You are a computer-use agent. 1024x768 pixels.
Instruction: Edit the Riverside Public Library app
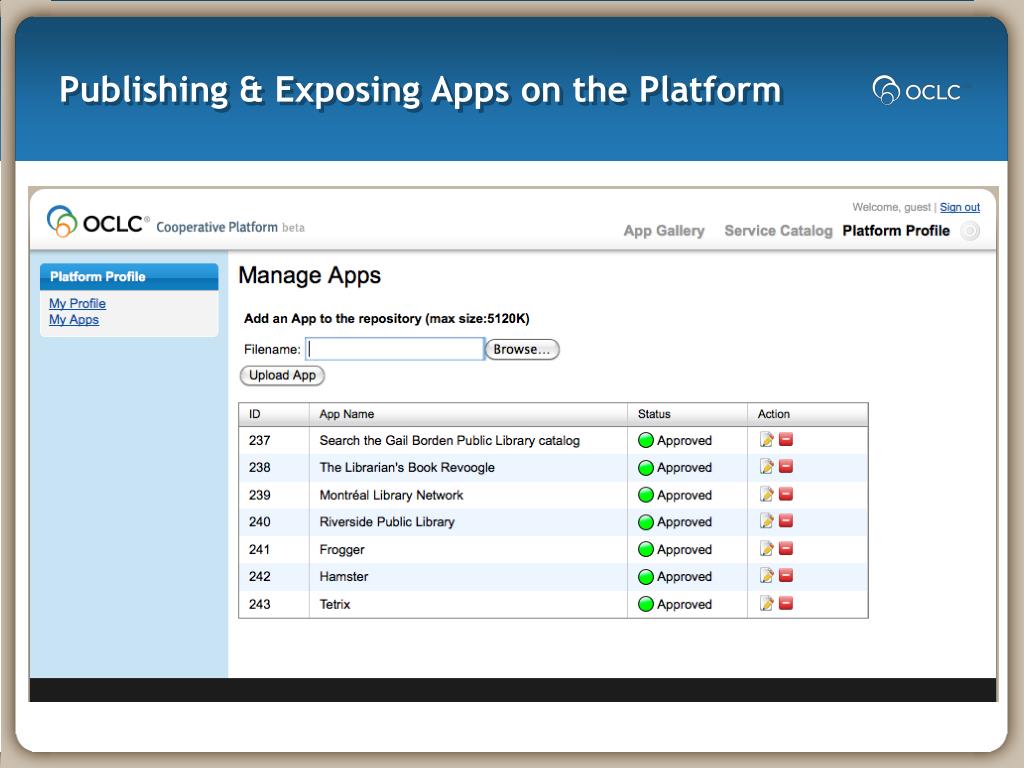pyautogui.click(x=767, y=521)
